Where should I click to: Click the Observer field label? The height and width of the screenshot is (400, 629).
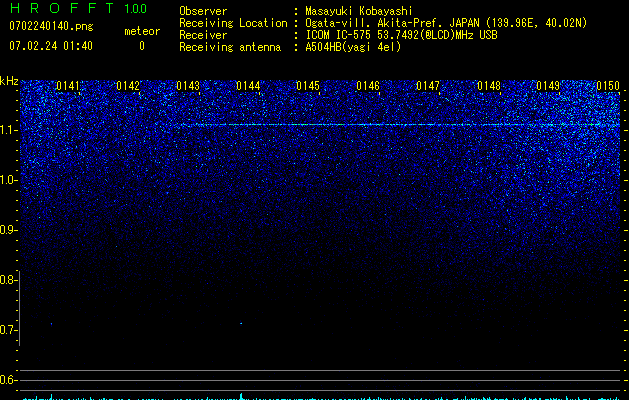point(203,11)
